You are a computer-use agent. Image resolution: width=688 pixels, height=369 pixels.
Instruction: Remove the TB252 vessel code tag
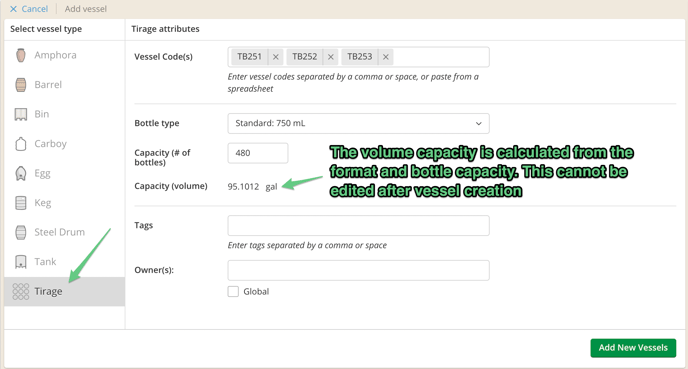(331, 57)
